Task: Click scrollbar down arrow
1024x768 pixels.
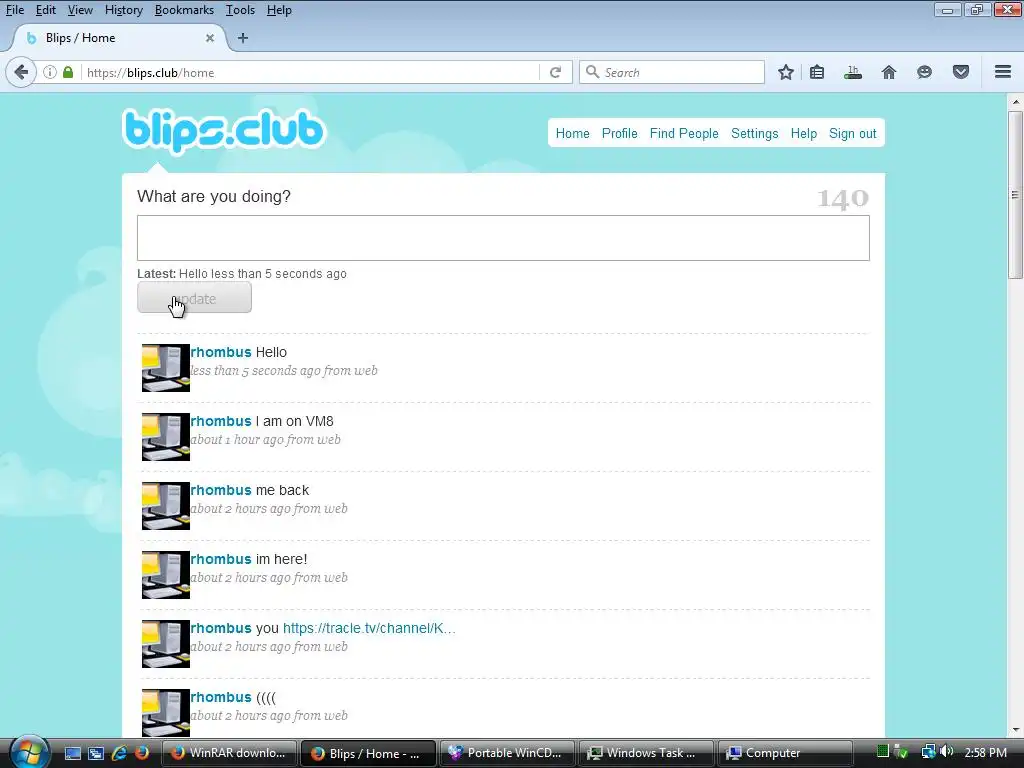Action: pyautogui.click(x=1015, y=729)
